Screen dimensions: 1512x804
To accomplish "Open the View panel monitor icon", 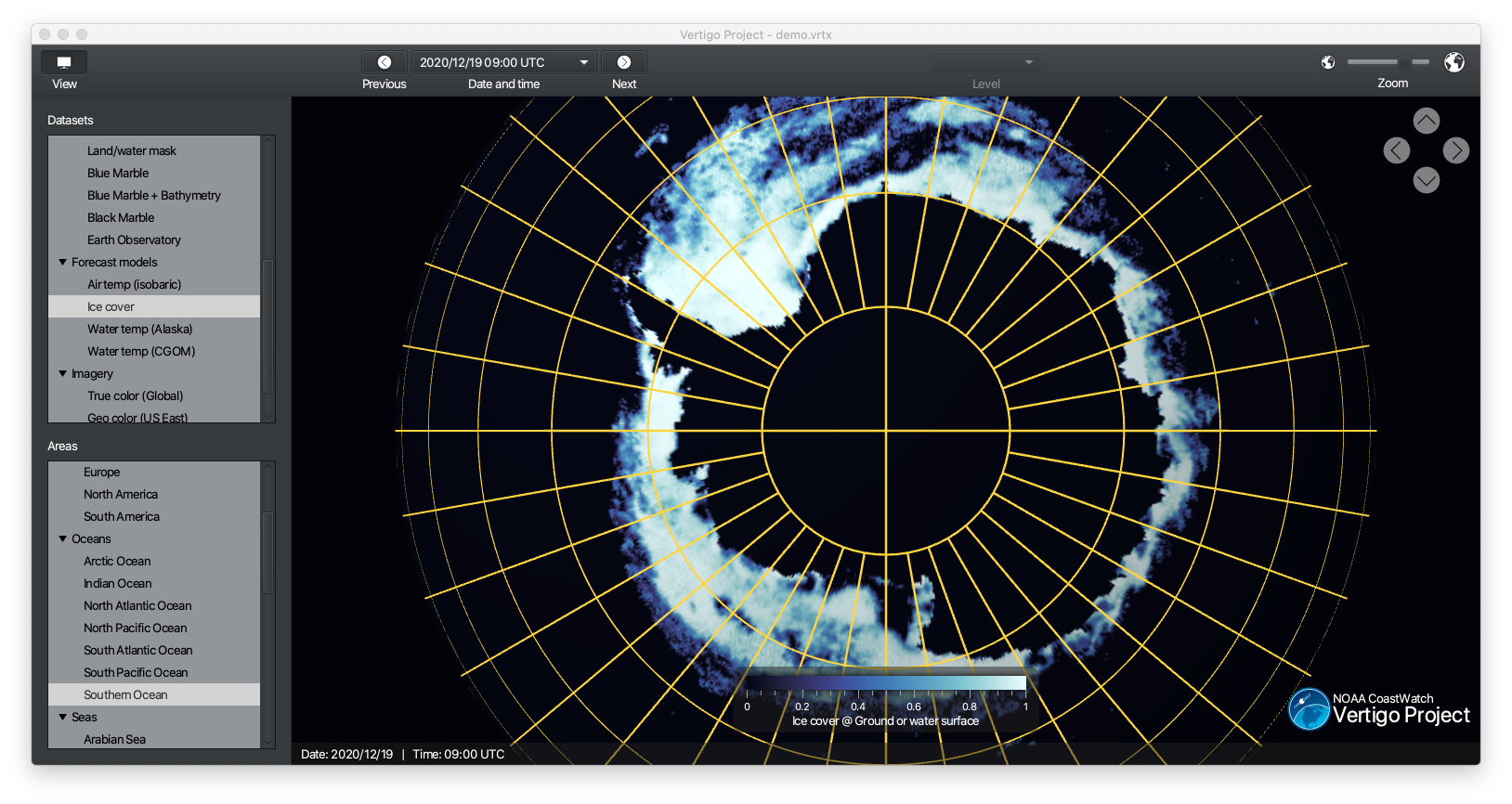I will (64, 62).
